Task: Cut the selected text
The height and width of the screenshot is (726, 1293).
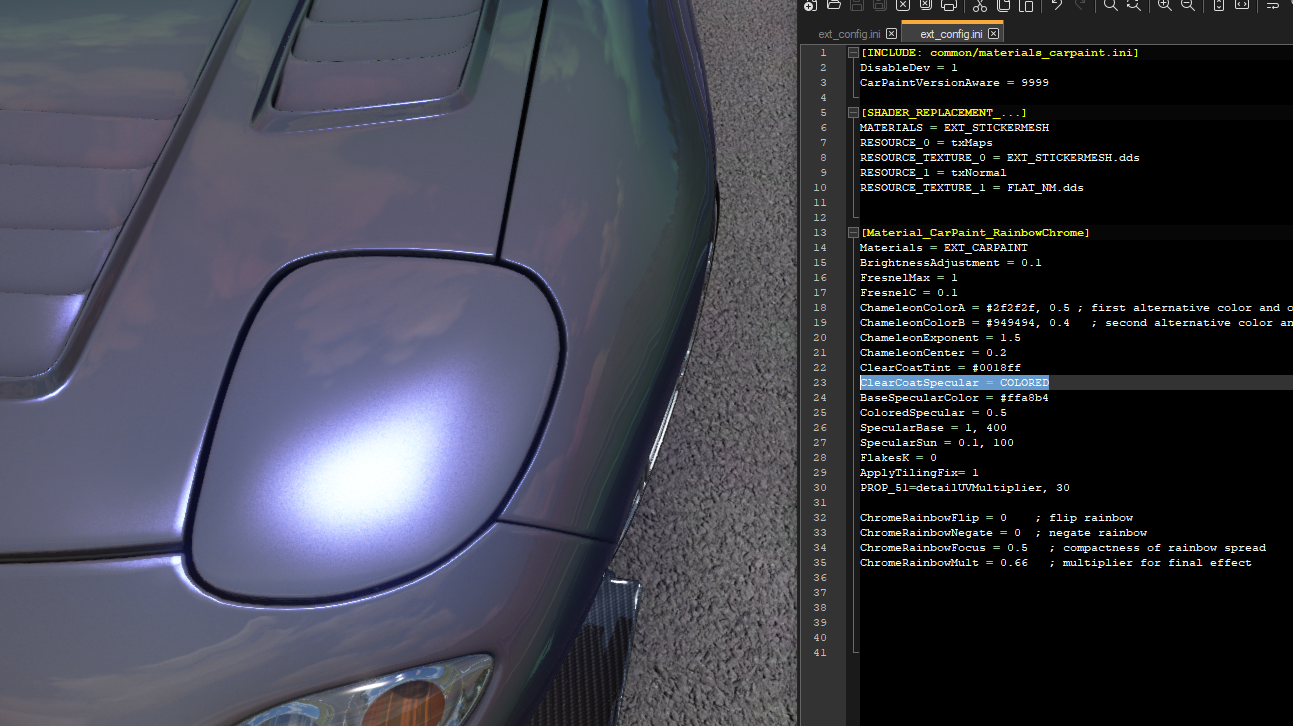Action: [978, 6]
